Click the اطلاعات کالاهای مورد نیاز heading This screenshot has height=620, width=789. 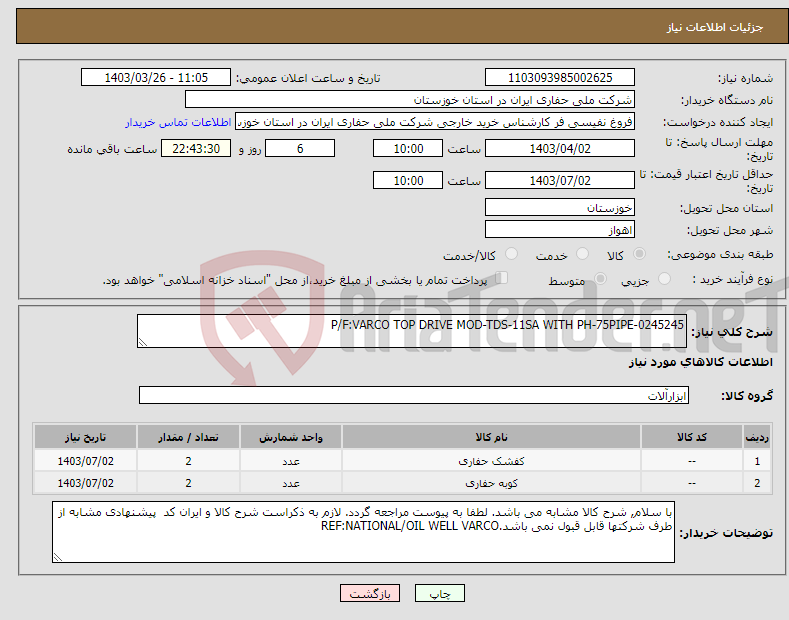click(700, 362)
